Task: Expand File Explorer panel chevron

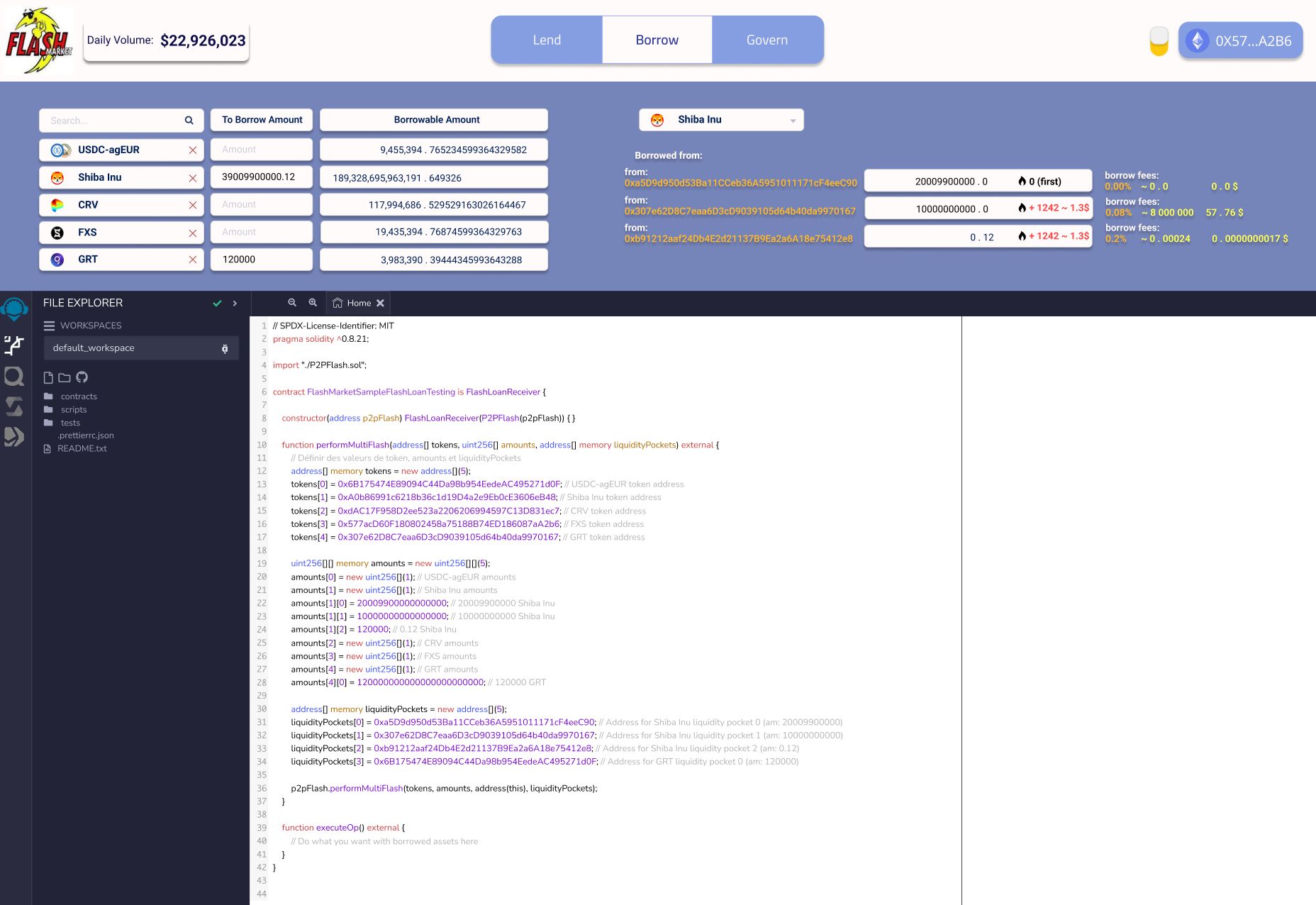Action: [x=235, y=303]
